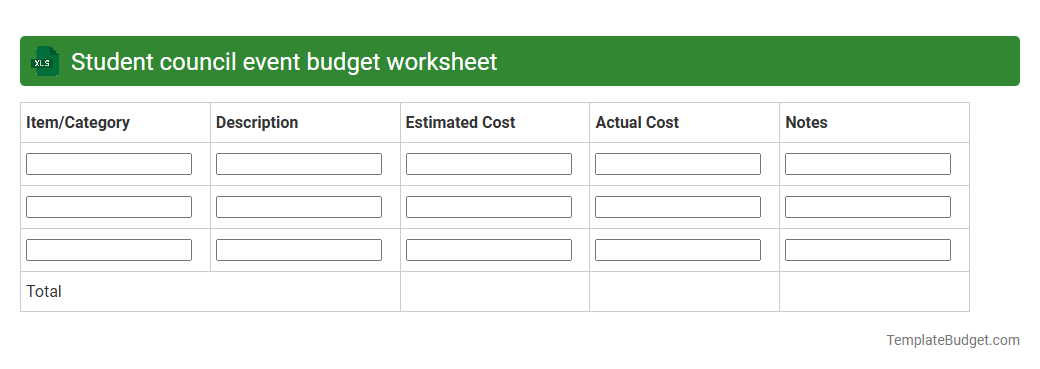
Task: Select second row Notes input field
Action: [x=868, y=207]
